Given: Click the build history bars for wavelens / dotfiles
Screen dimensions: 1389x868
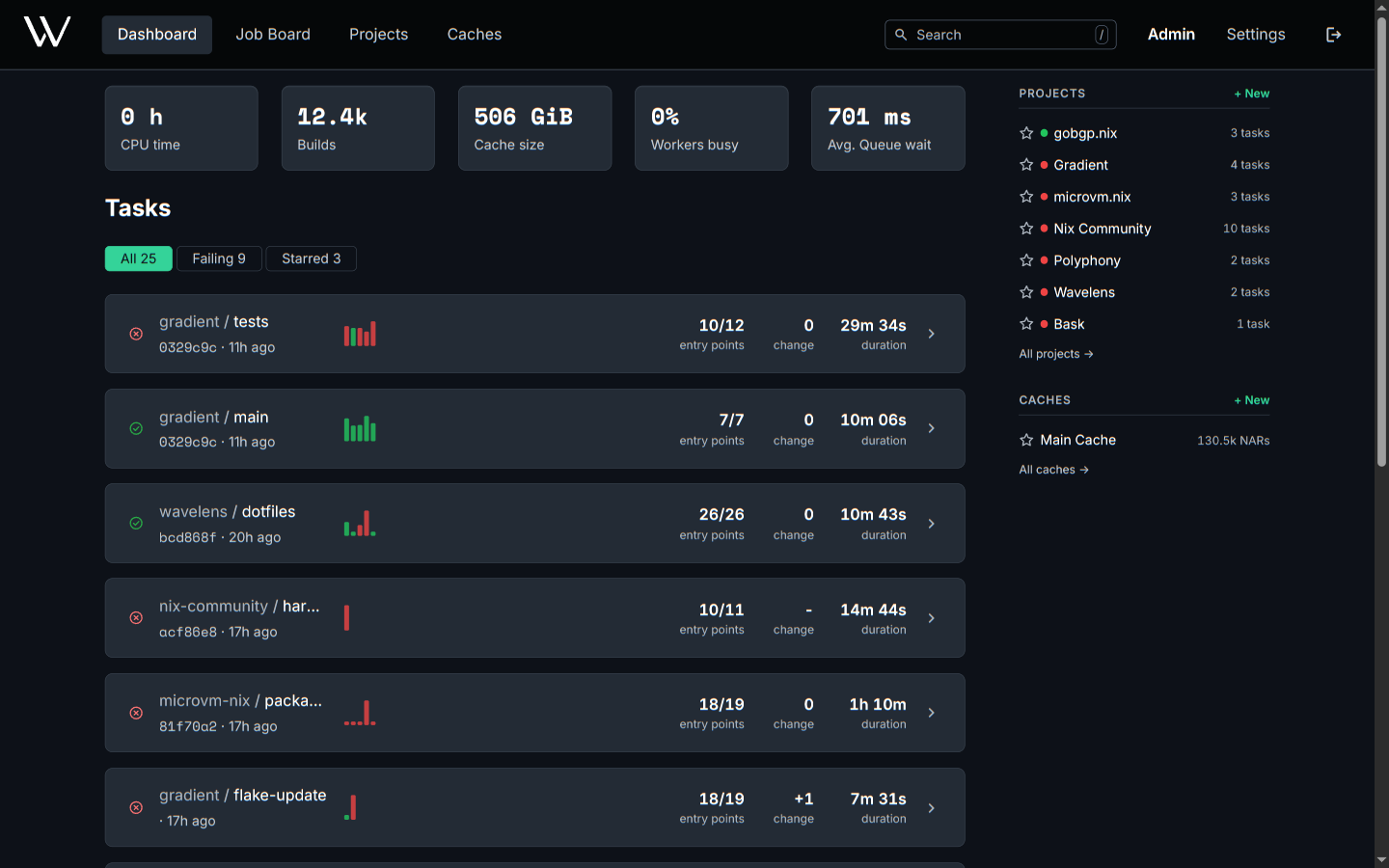Looking at the screenshot, I should click(x=360, y=523).
